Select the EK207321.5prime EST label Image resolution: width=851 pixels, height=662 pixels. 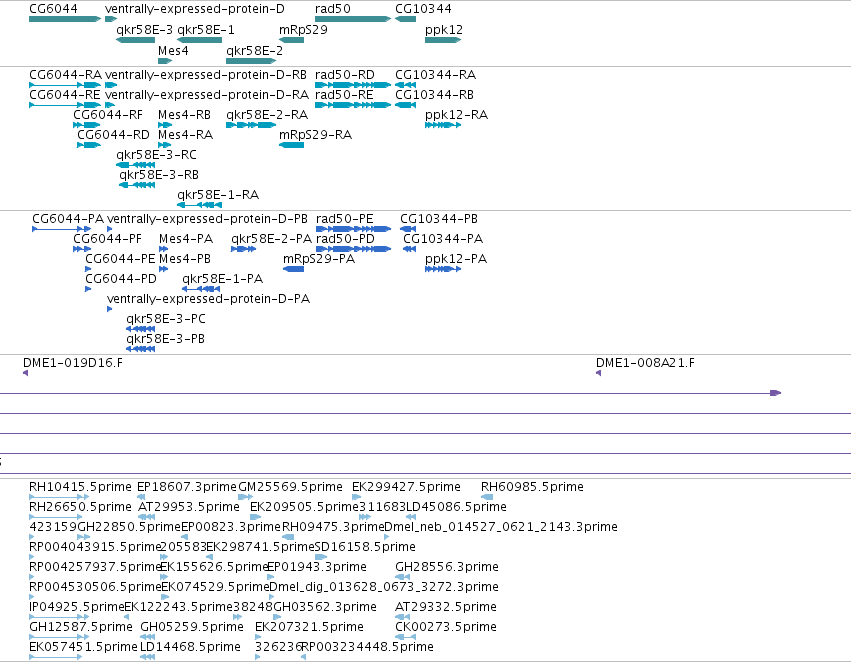(309, 627)
